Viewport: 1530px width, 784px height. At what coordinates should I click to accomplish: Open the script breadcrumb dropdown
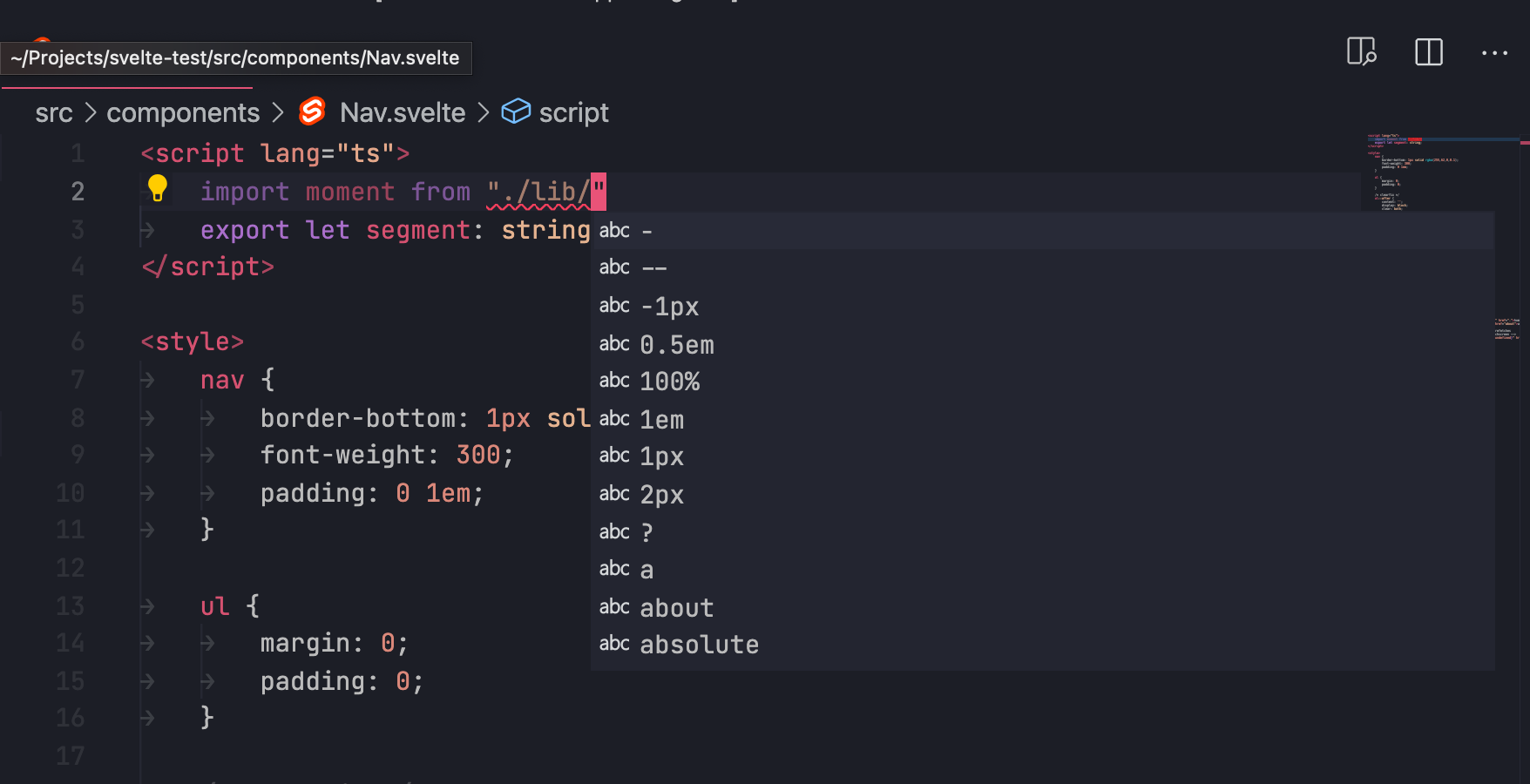pyautogui.click(x=574, y=112)
